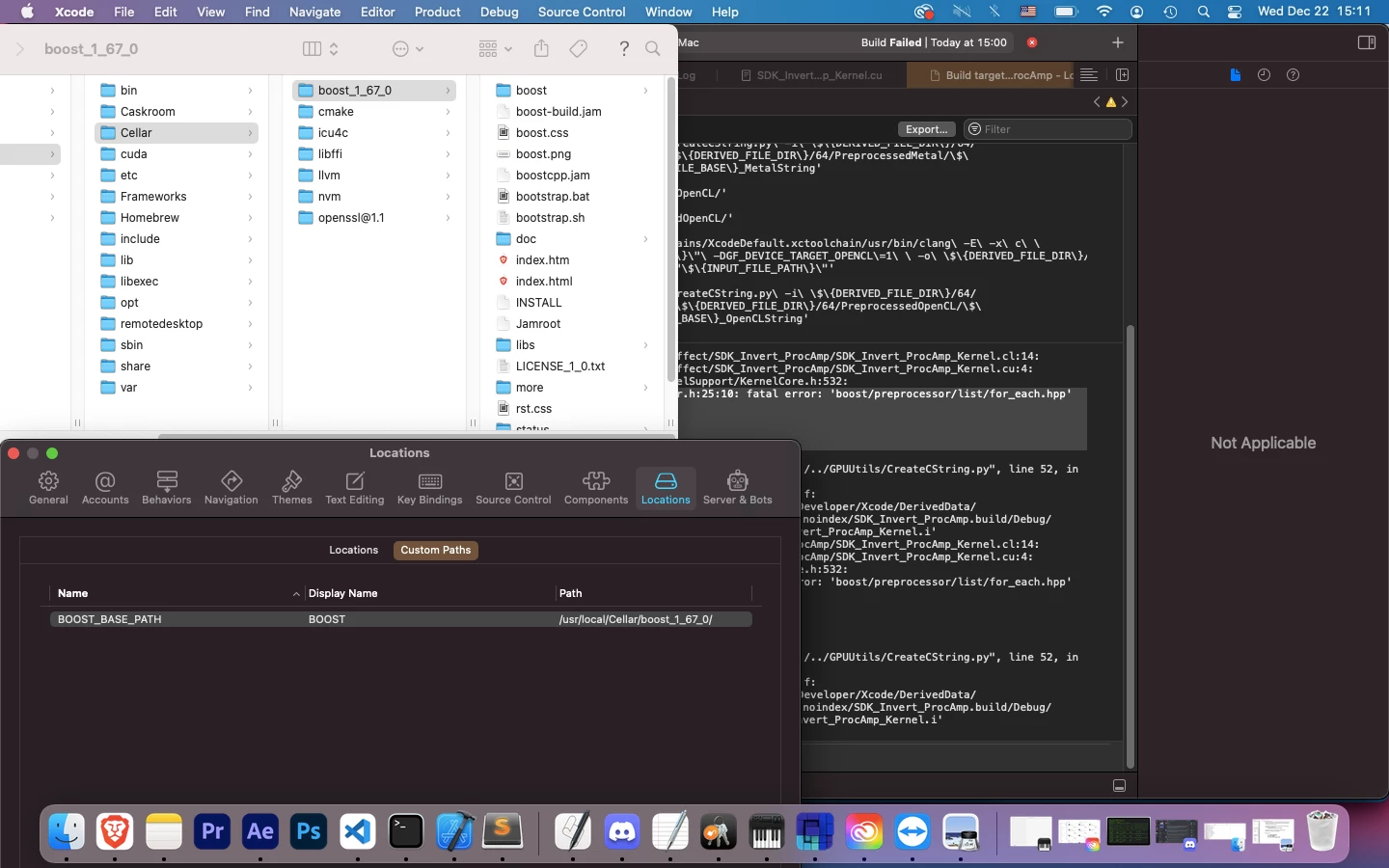Add an editor on the right
The width and height of the screenshot is (1389, 868).
1123,75
